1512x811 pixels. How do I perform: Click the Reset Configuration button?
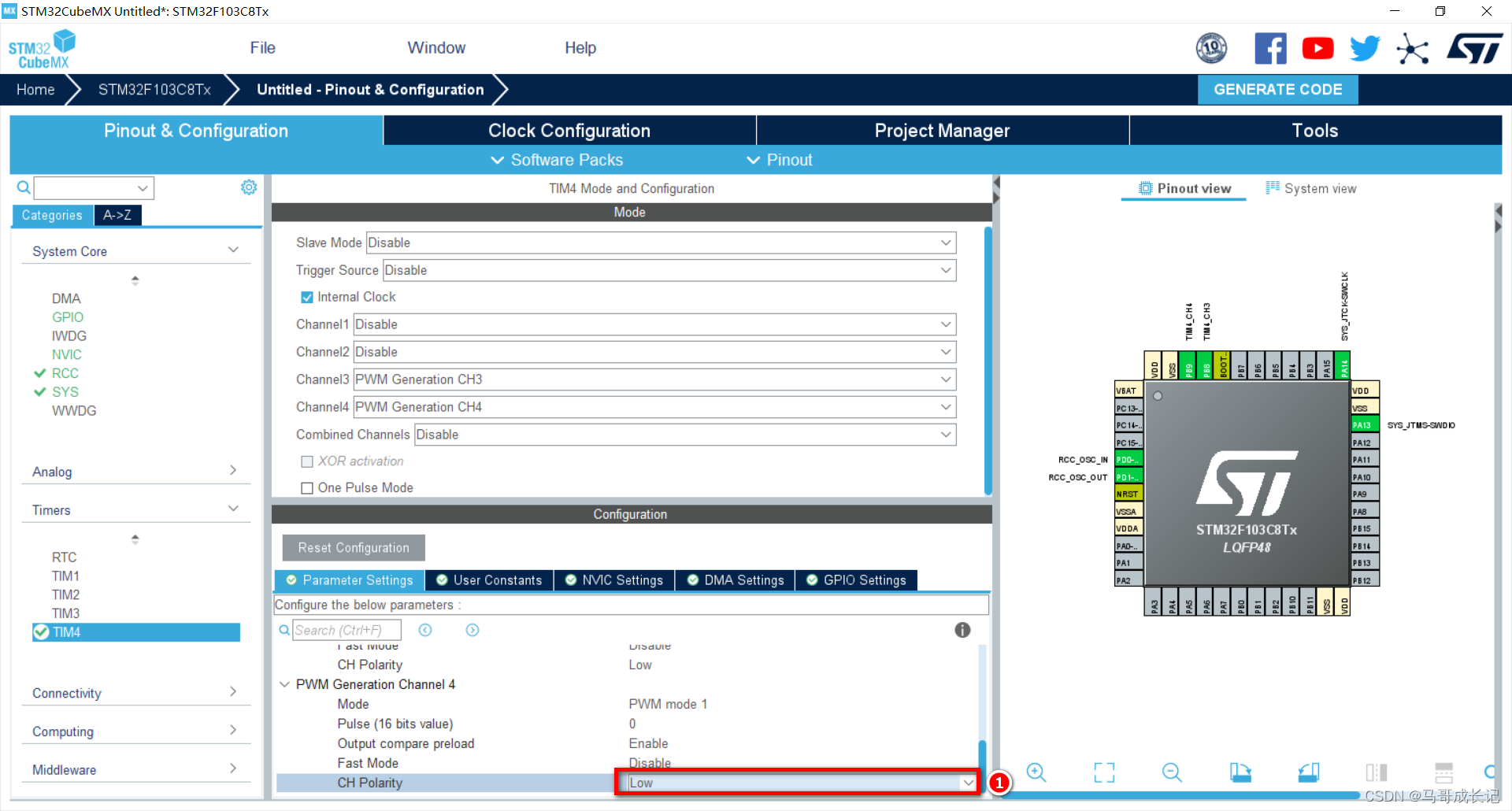(354, 547)
